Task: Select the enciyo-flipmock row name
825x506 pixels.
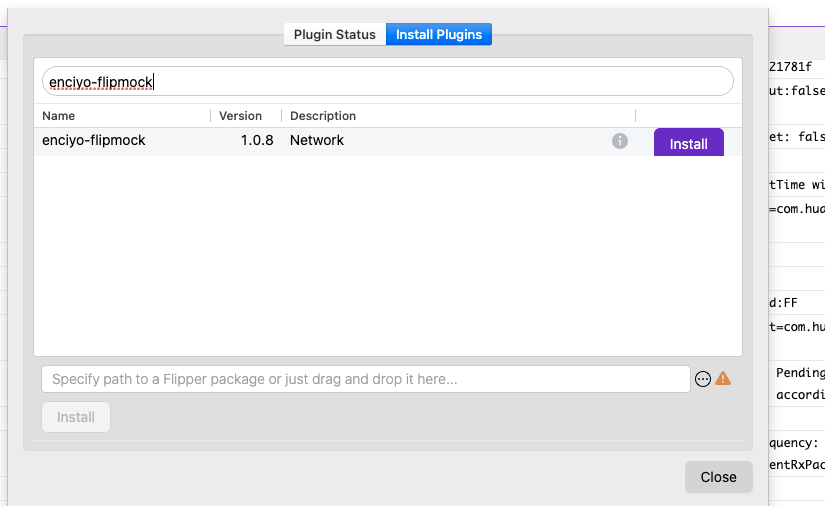Action: click(x=94, y=140)
